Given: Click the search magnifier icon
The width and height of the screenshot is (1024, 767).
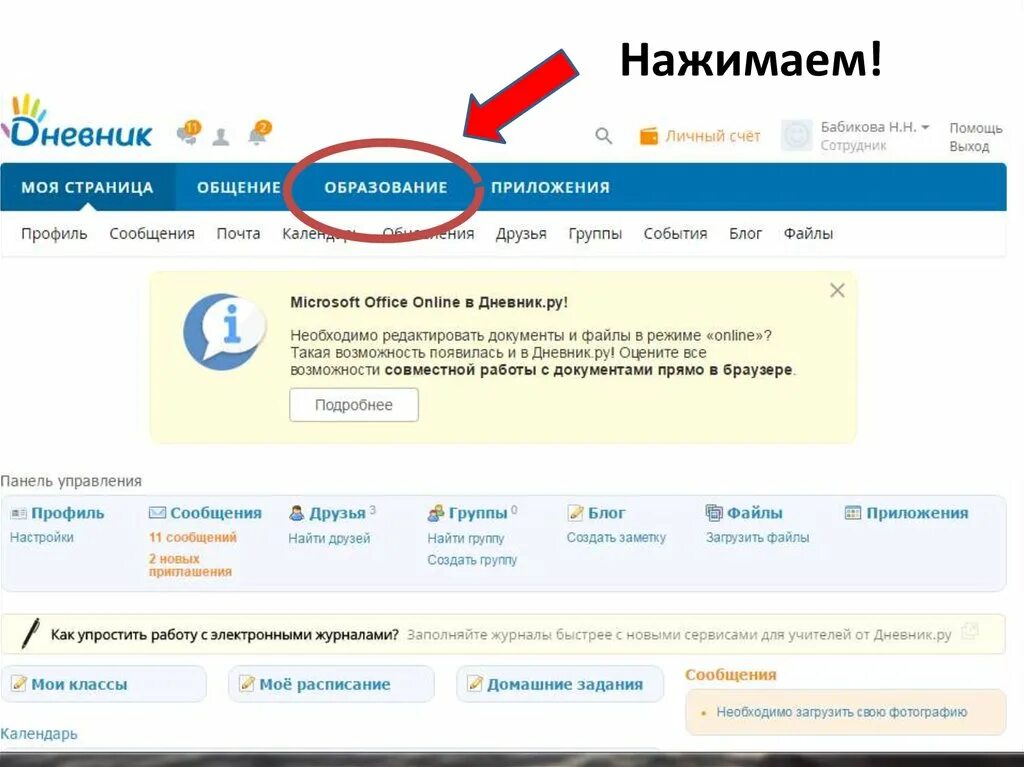Looking at the screenshot, I should point(603,136).
